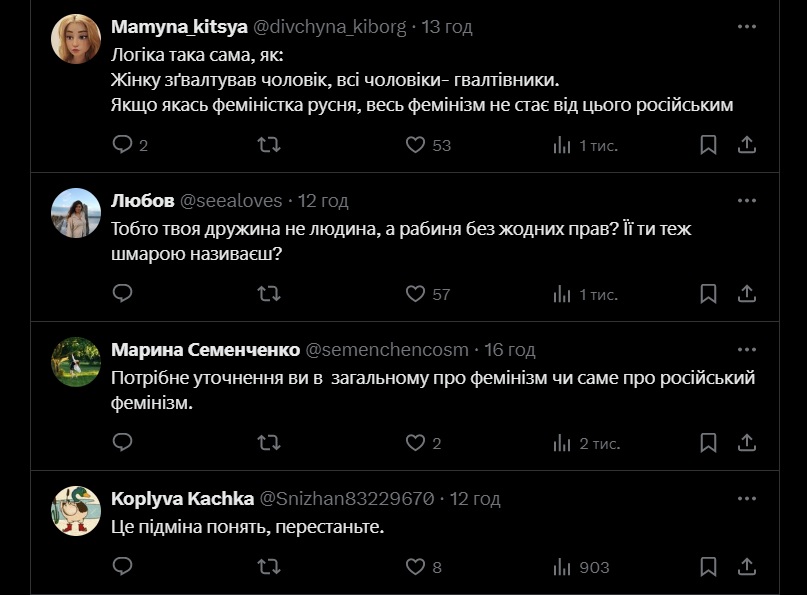Bookmark Mamyna_kitsya's tweet
Viewport: 807px width, 595px height.
(708, 145)
